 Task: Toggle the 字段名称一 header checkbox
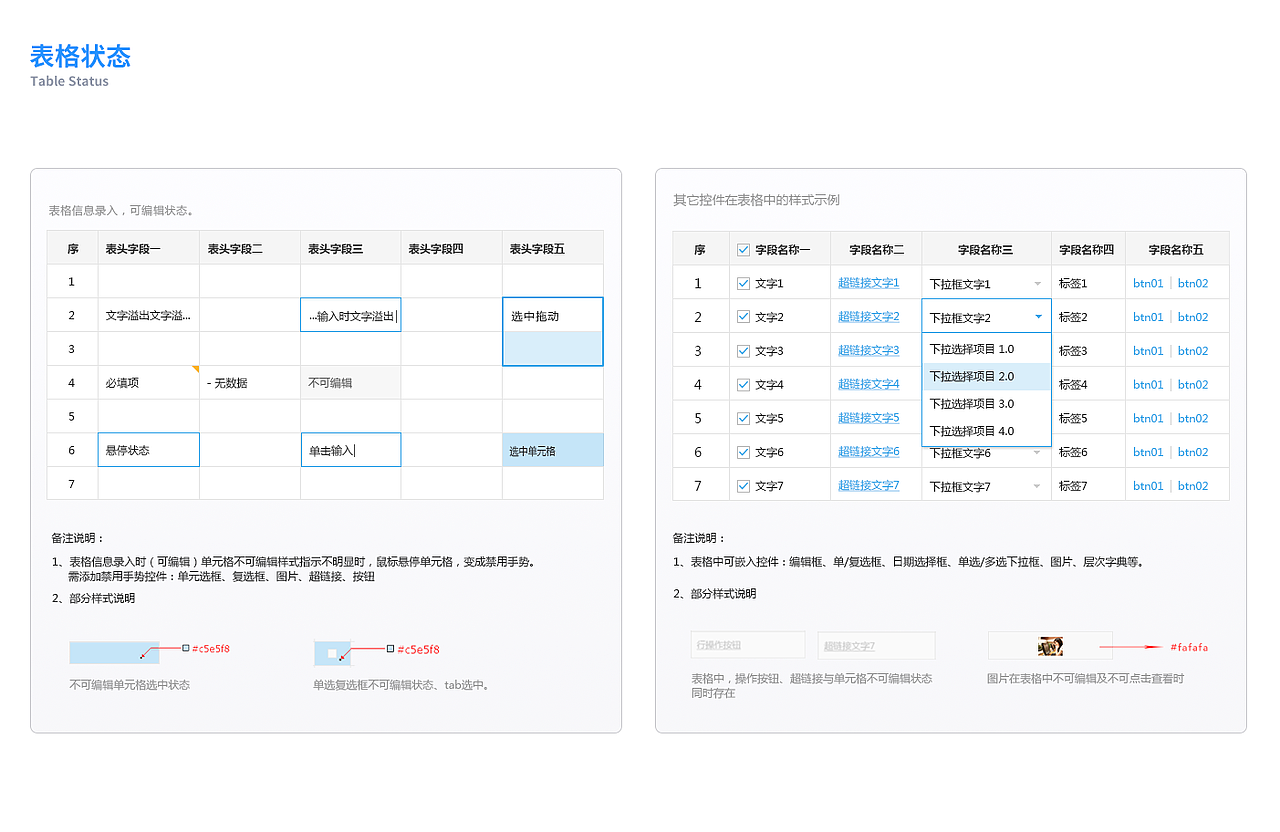(x=743, y=250)
